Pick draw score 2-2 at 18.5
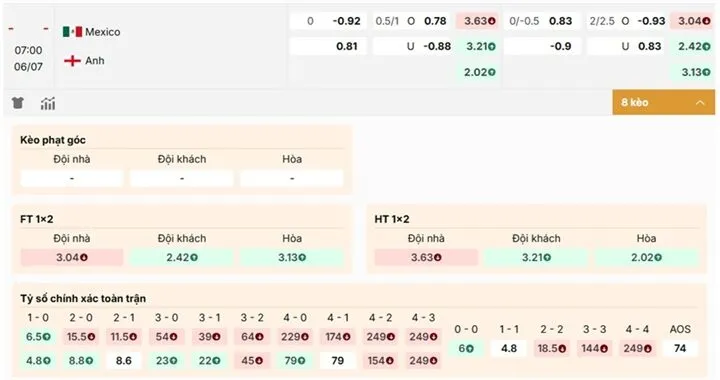The image size is (720, 380). coord(551,348)
